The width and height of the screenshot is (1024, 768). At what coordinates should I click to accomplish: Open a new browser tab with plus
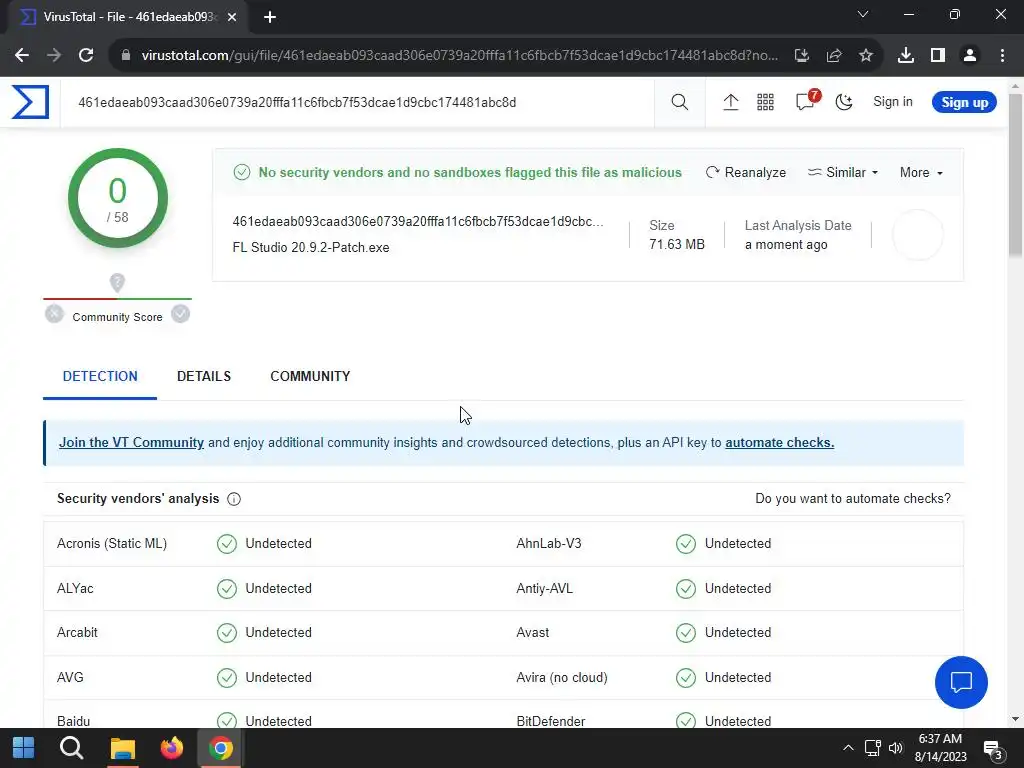click(270, 17)
